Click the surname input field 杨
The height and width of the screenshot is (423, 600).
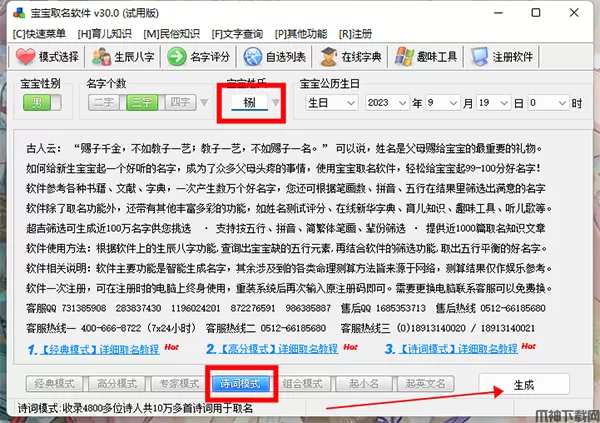click(249, 103)
